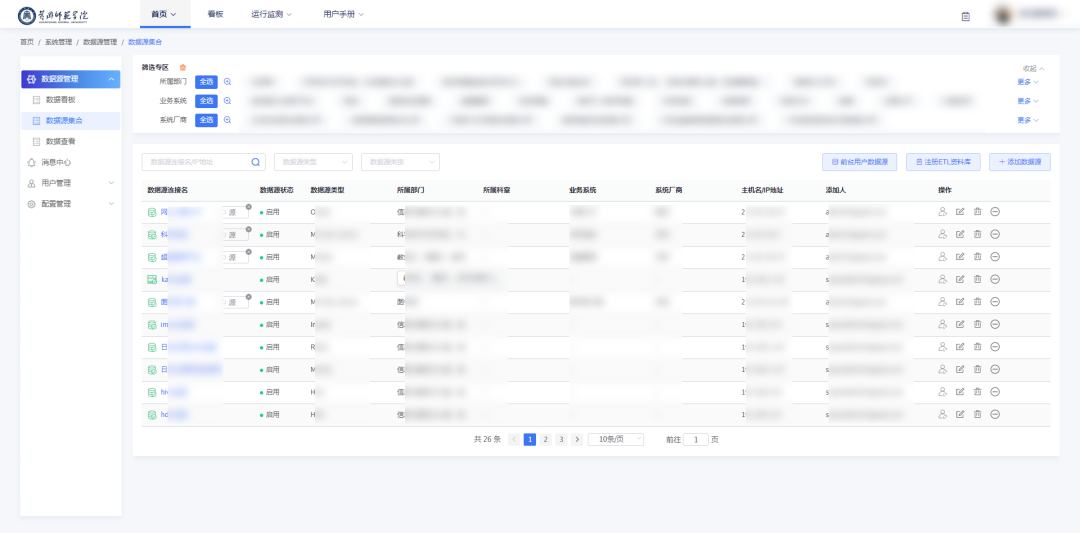Click the user assign icon in the third row
Screen dimensions: 1080x533
pyautogui.click(x=942, y=257)
